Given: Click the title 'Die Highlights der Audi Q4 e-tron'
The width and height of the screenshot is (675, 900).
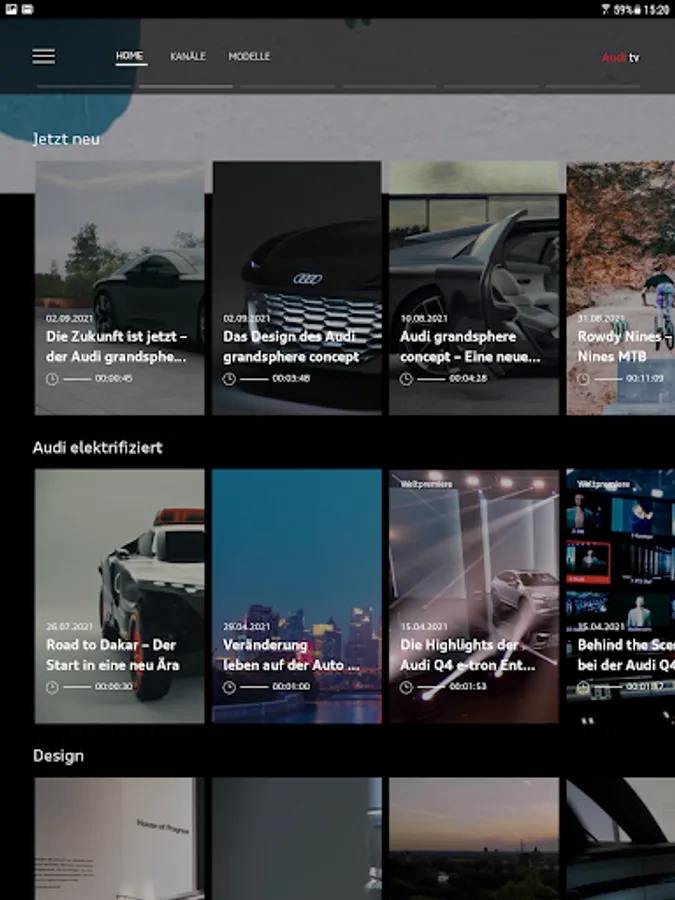Looking at the screenshot, I should coord(467,655).
